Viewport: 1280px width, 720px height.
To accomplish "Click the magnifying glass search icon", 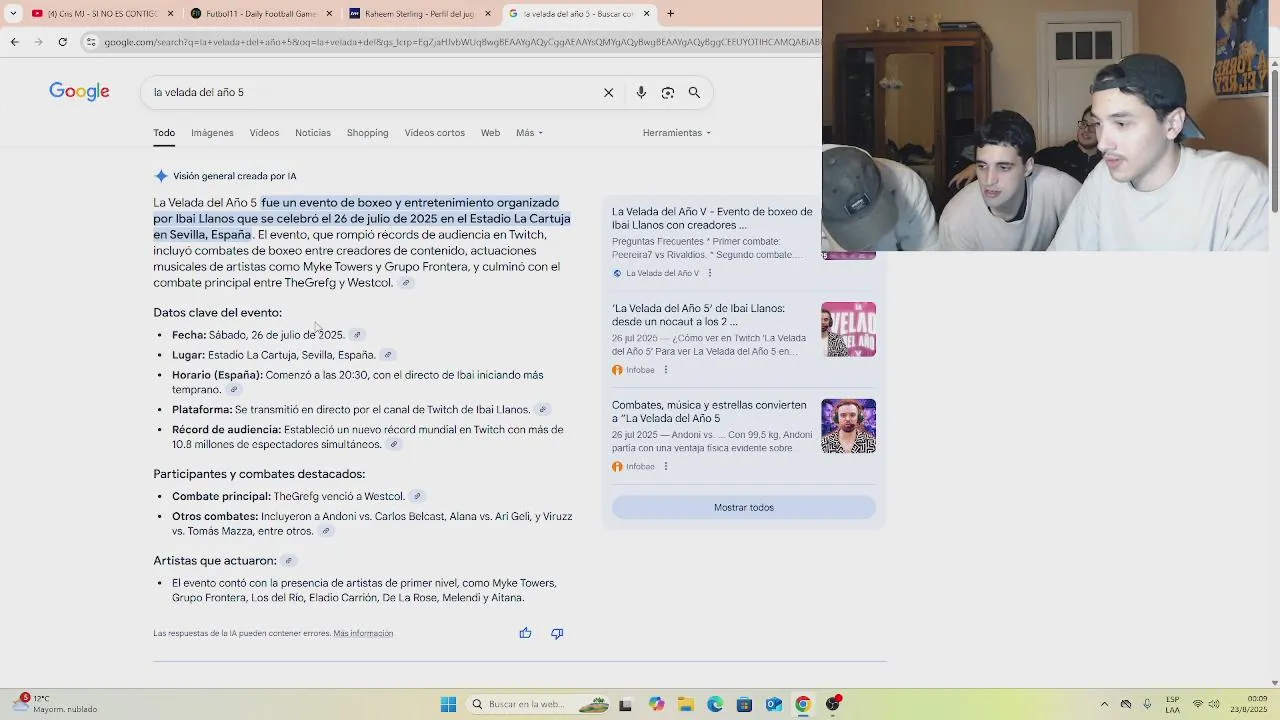I will coord(694,92).
